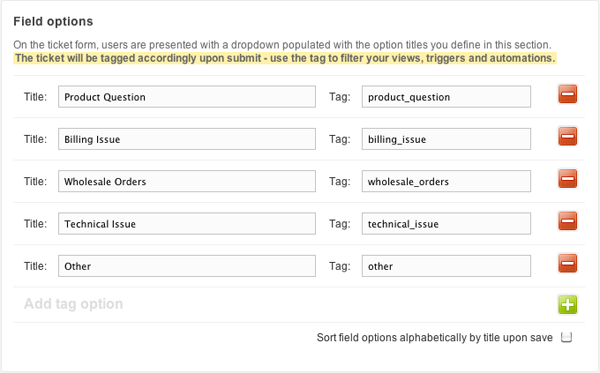
Task: Edit the product_question tag field
Action: pos(446,97)
